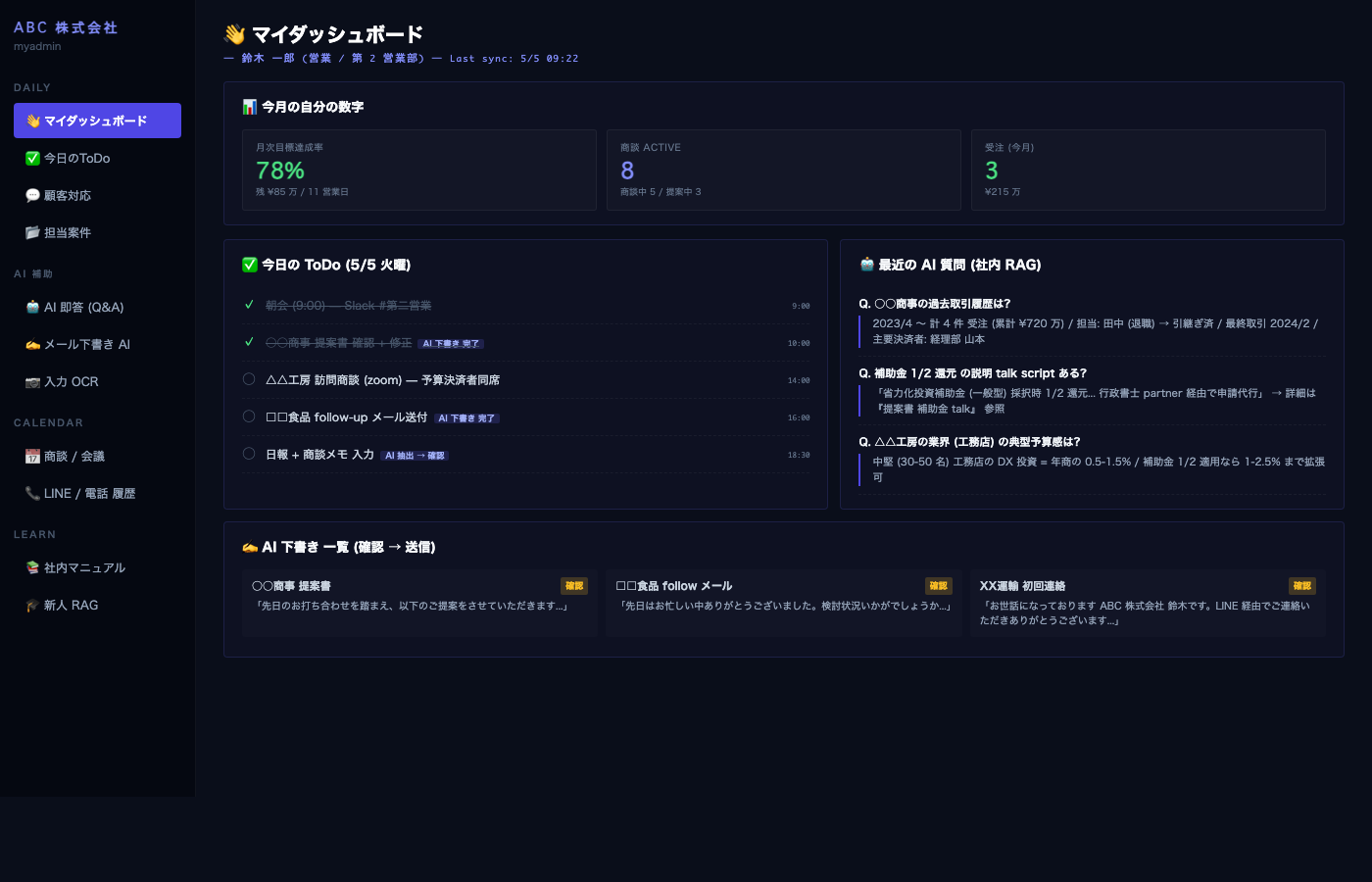The width and height of the screenshot is (1372, 882).
Task: Click the calendar icon beside 商談 / 会議
Action: [x=32, y=456]
